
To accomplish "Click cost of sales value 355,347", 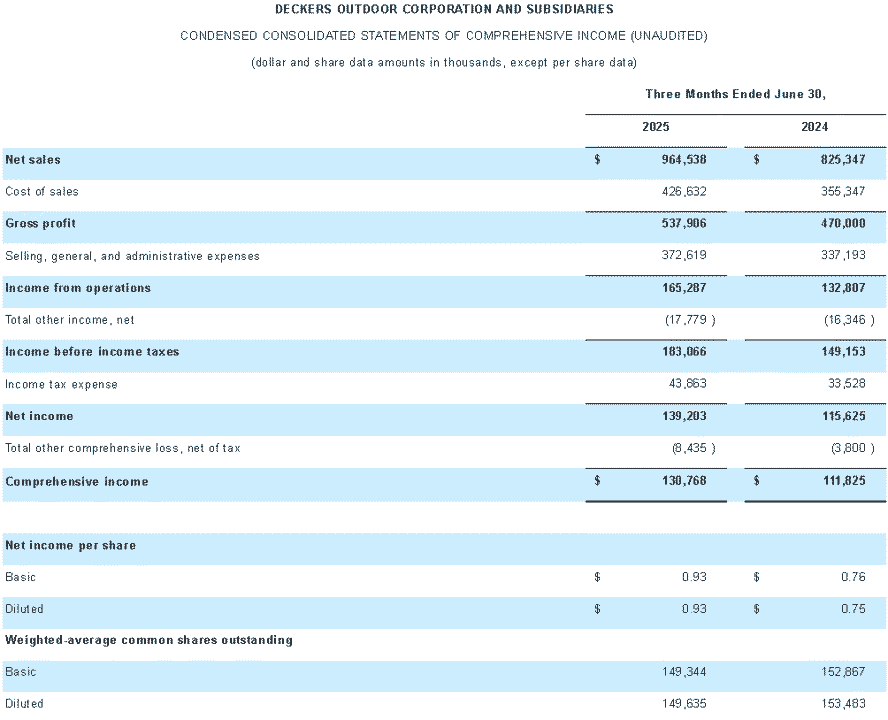I will [x=843, y=191].
